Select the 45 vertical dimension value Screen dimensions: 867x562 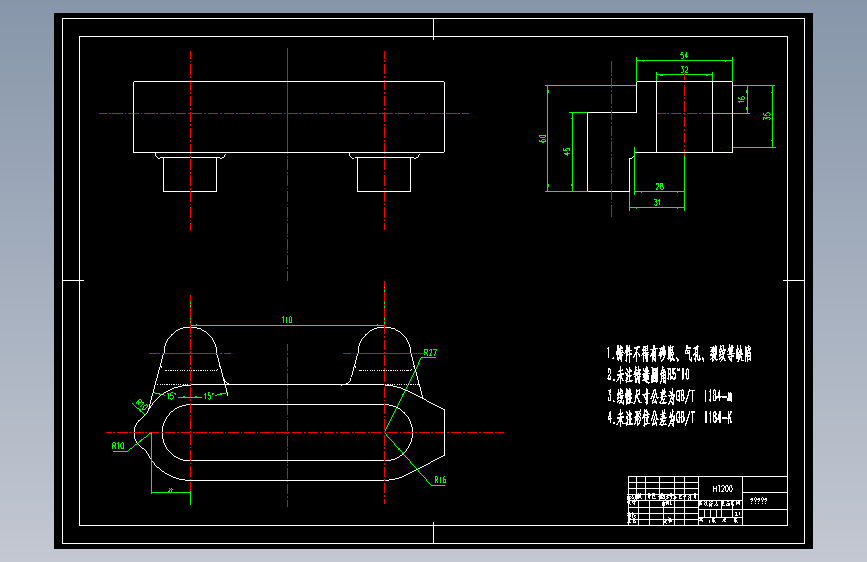[x=567, y=151]
